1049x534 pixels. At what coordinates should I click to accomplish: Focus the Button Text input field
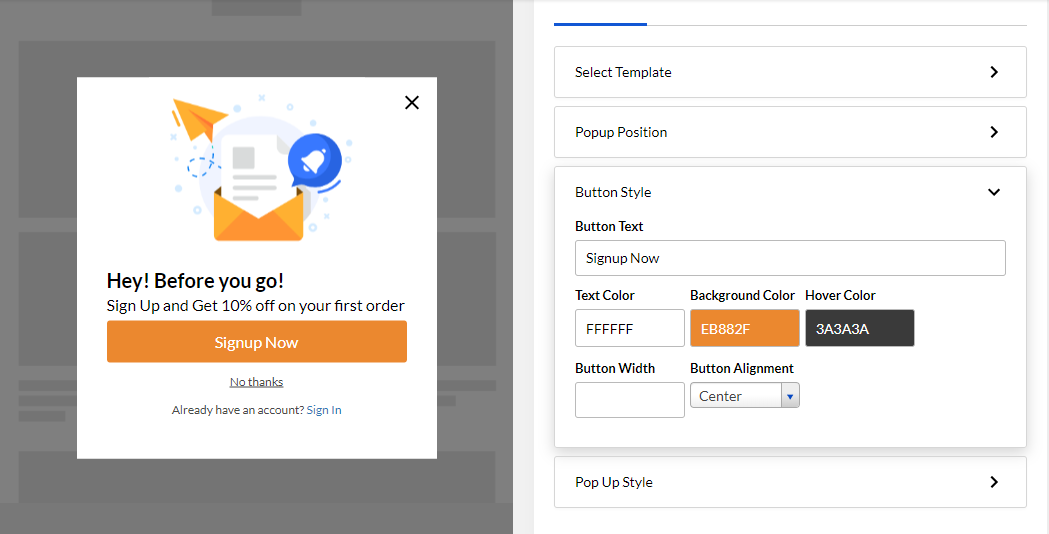[x=790, y=258]
